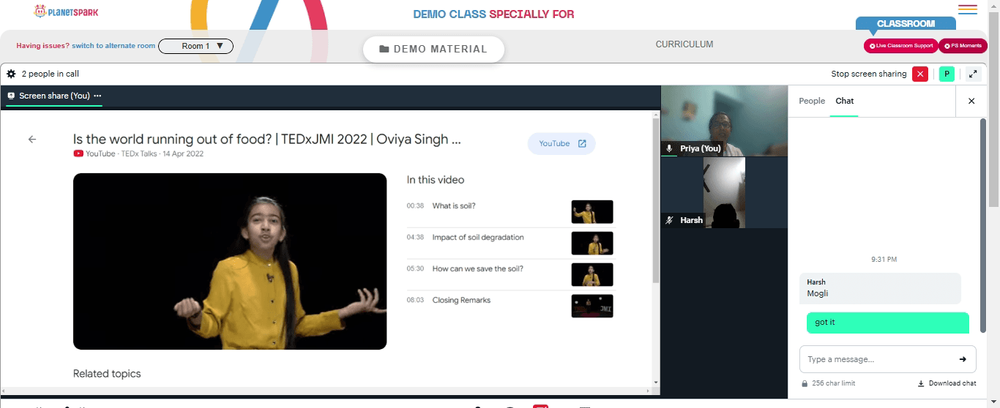Click the PS Moments button
The width and height of the screenshot is (1000, 408).
tap(962, 46)
